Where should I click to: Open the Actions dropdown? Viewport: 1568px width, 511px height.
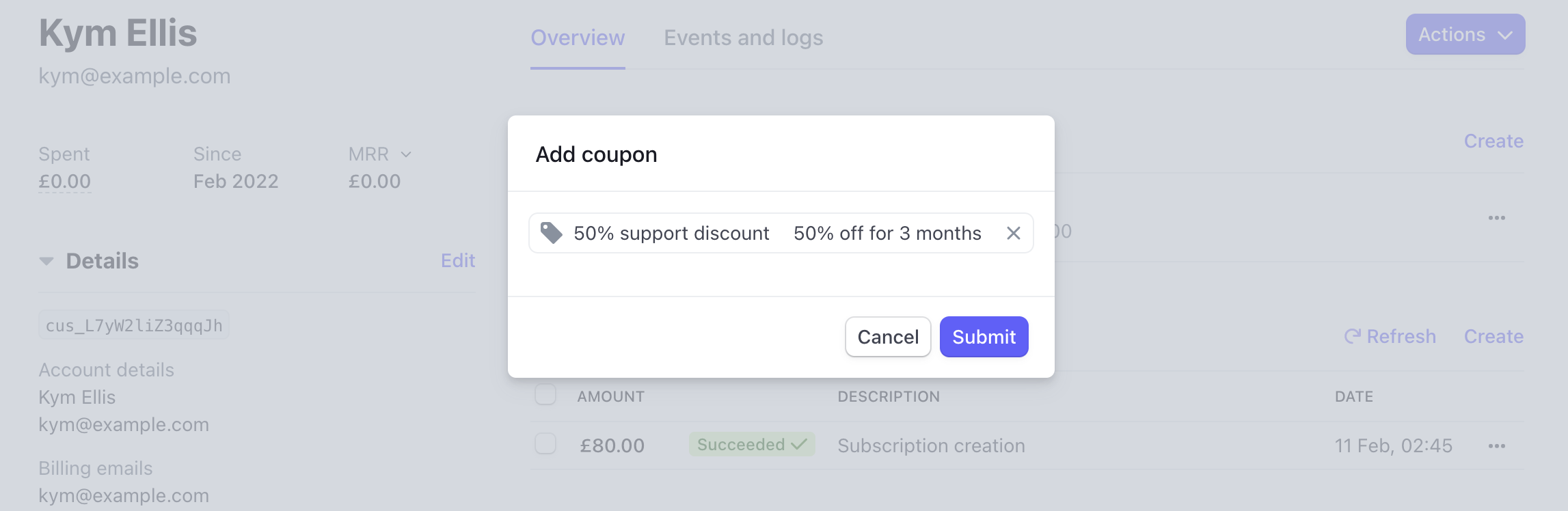[1465, 34]
